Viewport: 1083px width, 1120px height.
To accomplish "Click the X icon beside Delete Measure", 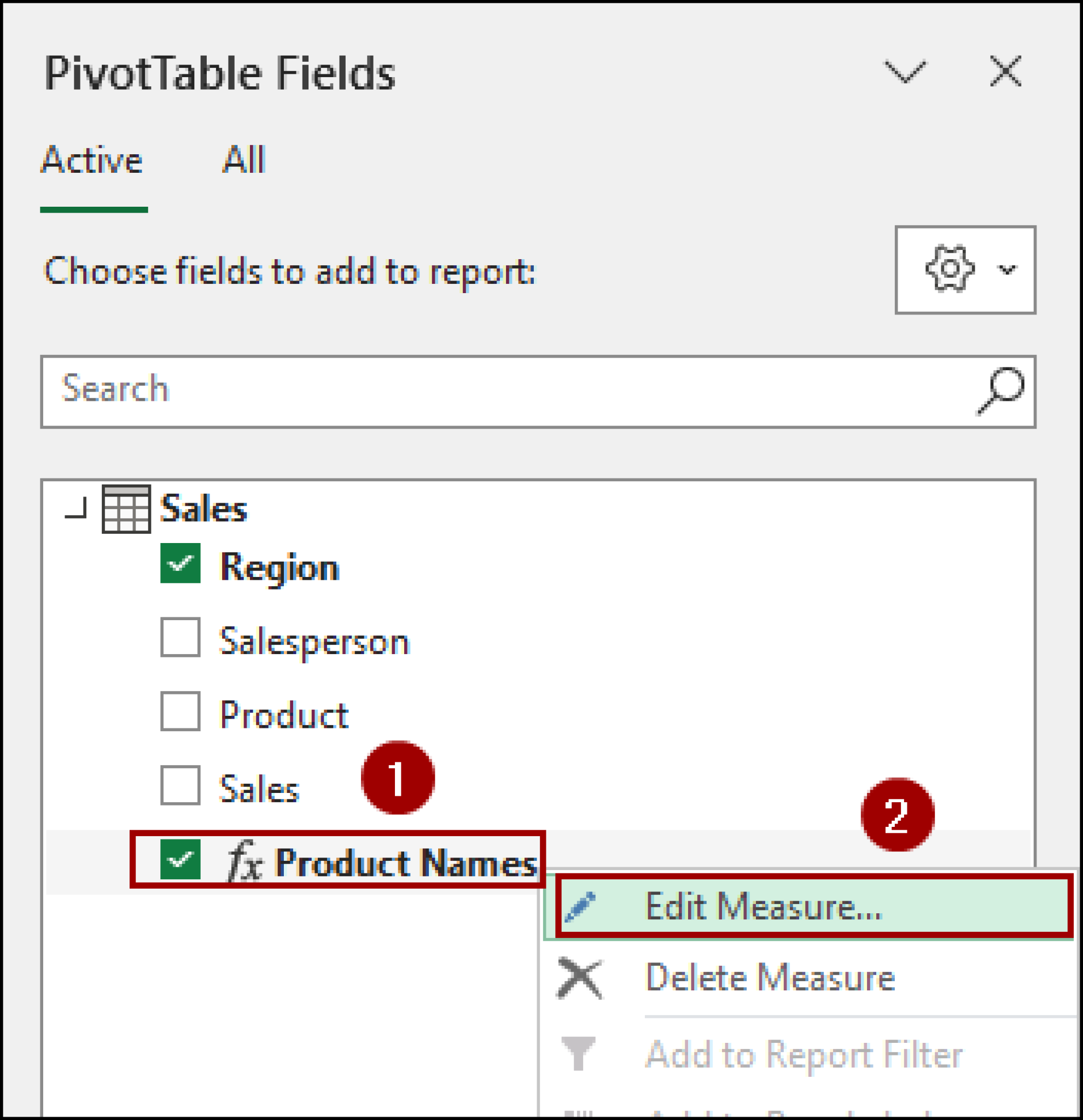I will click(x=578, y=977).
